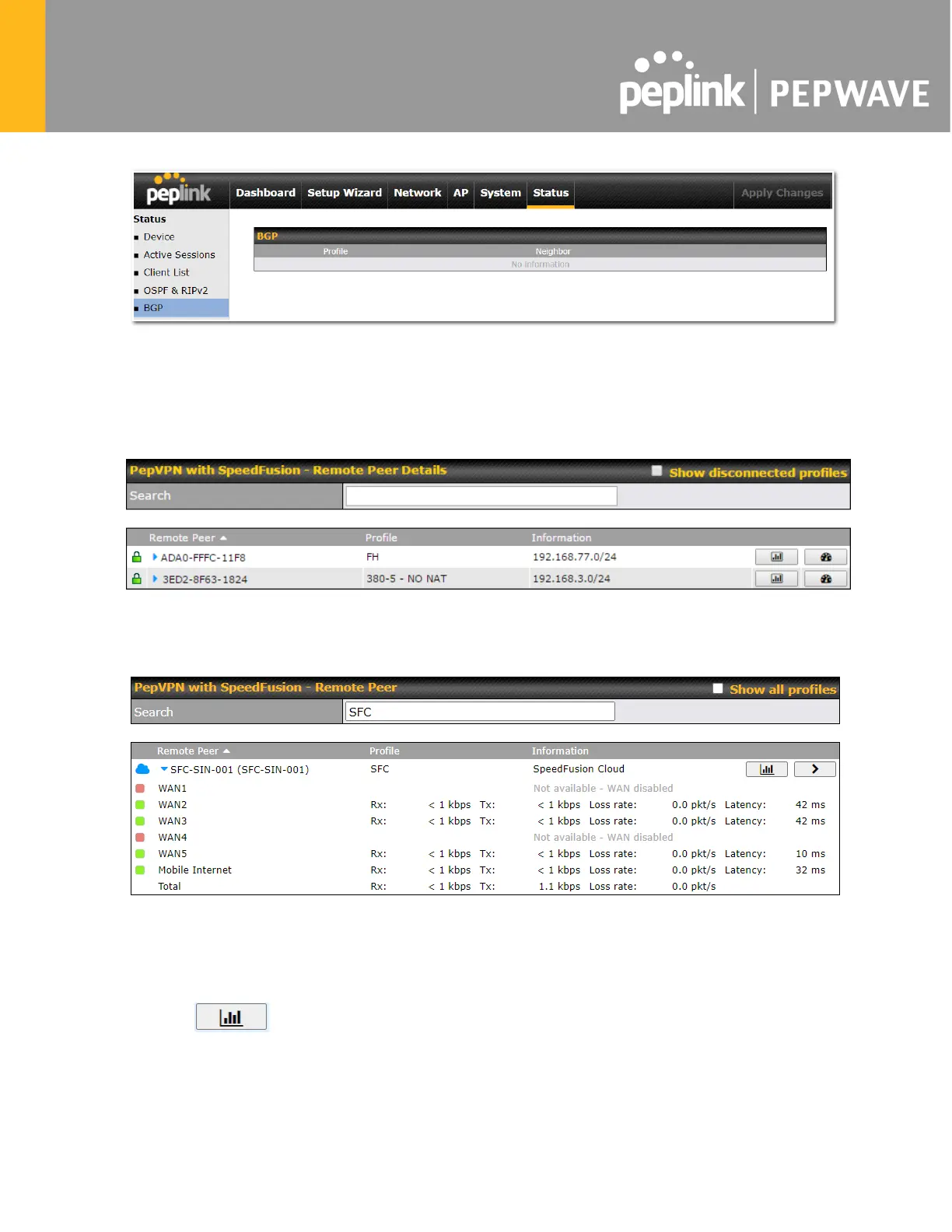
Task: Sort by Remote Peer in Details table
Action: [x=187, y=537]
